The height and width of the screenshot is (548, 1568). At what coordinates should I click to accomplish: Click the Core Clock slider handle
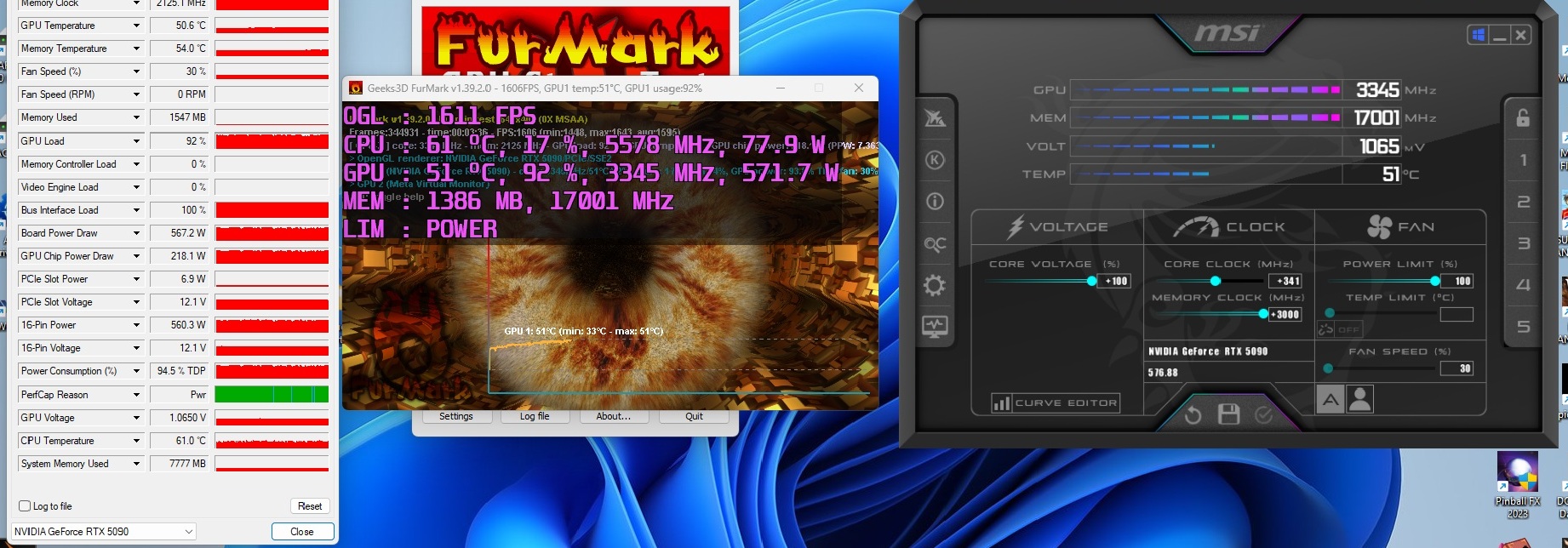tap(1216, 281)
